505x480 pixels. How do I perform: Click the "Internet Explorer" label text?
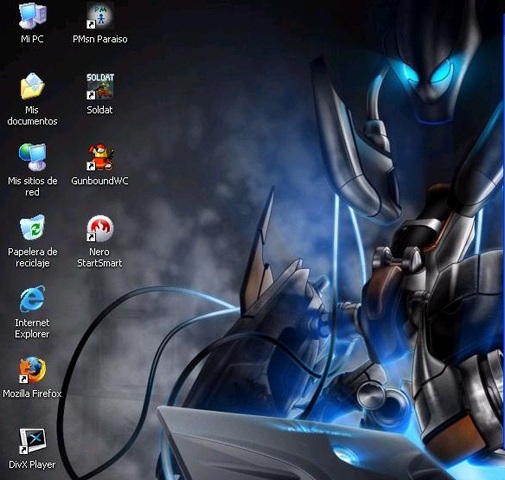click(32, 328)
